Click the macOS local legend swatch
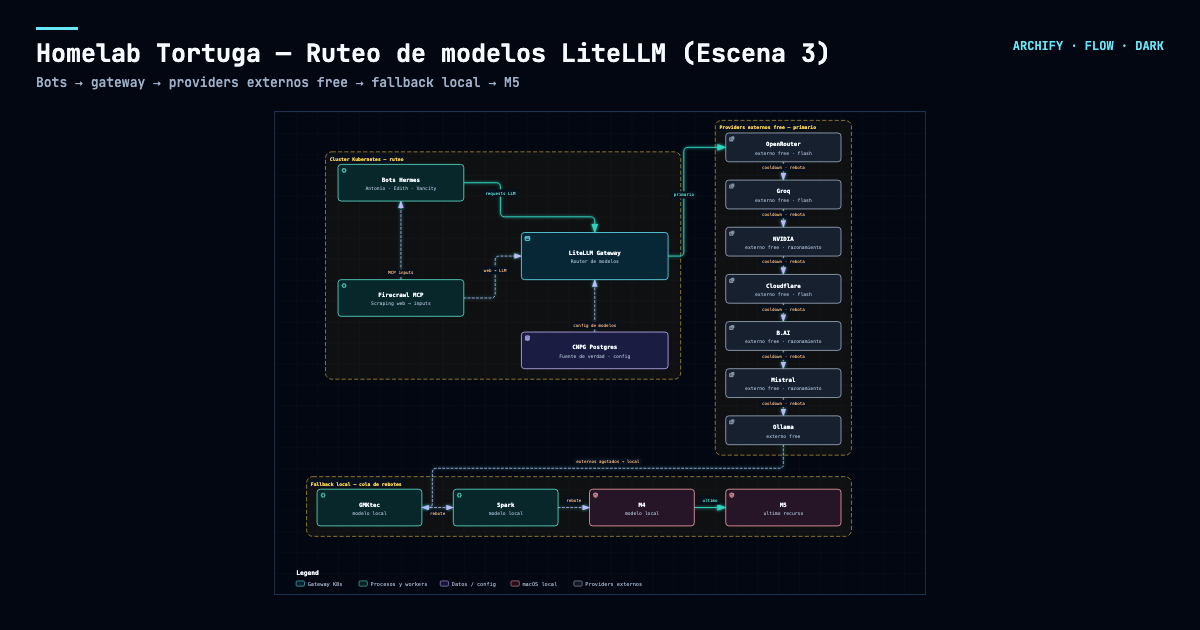This screenshot has width=1200, height=630. coord(514,583)
